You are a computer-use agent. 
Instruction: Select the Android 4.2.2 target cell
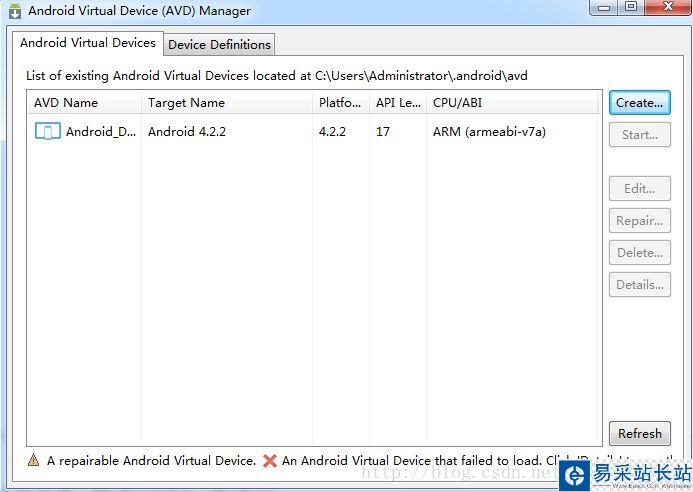click(x=187, y=132)
